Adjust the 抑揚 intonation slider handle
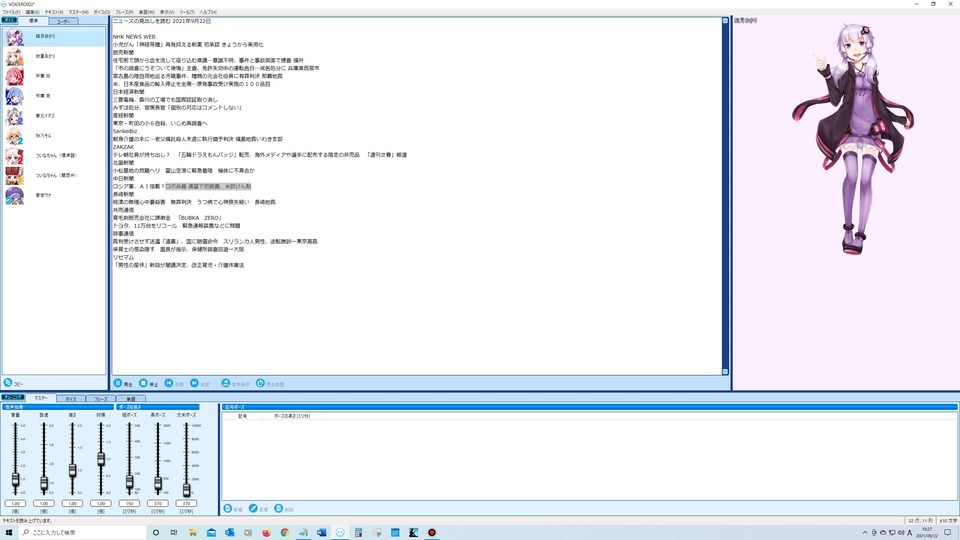 (101, 459)
